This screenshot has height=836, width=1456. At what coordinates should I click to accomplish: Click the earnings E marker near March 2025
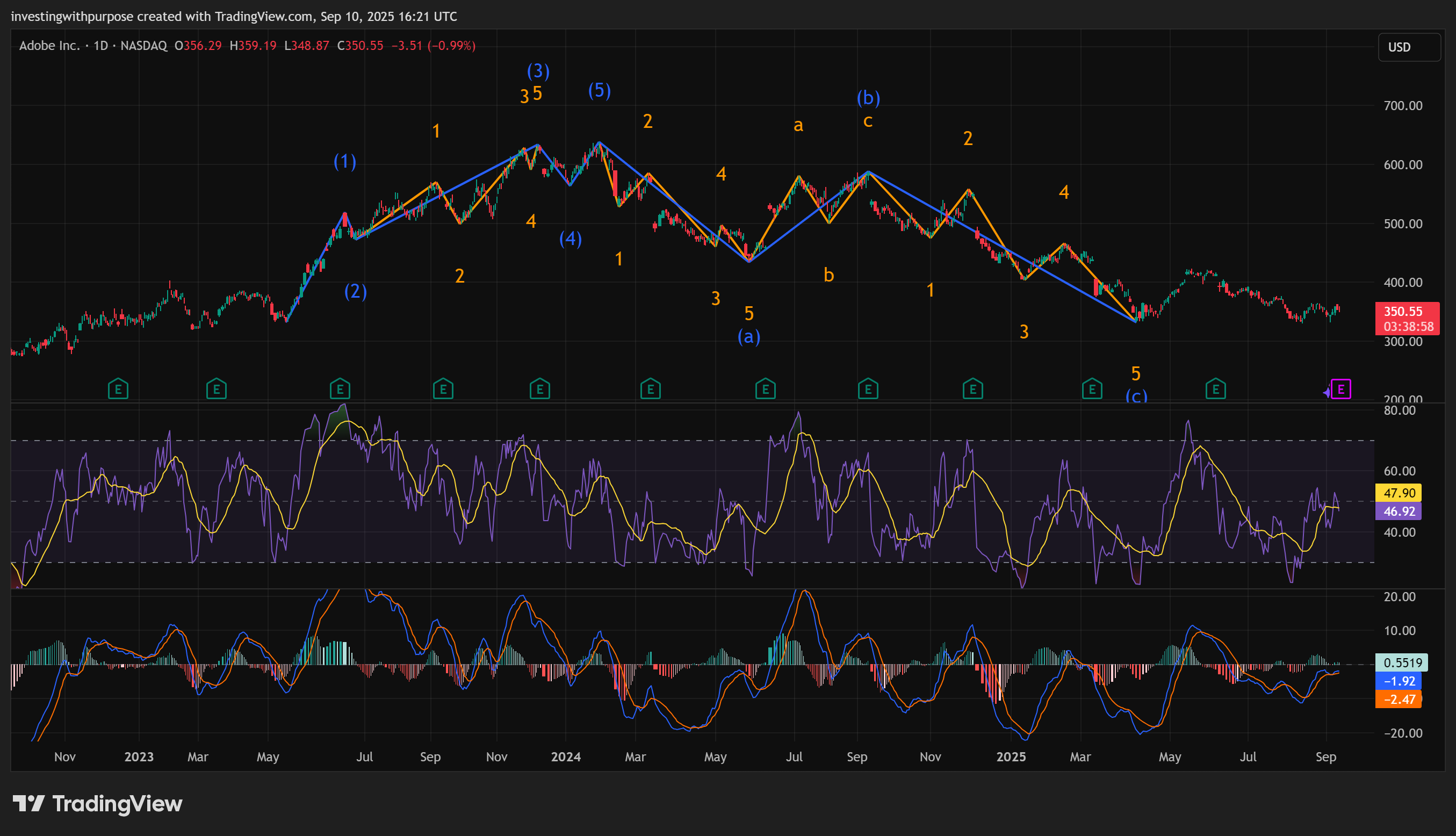(x=1091, y=390)
